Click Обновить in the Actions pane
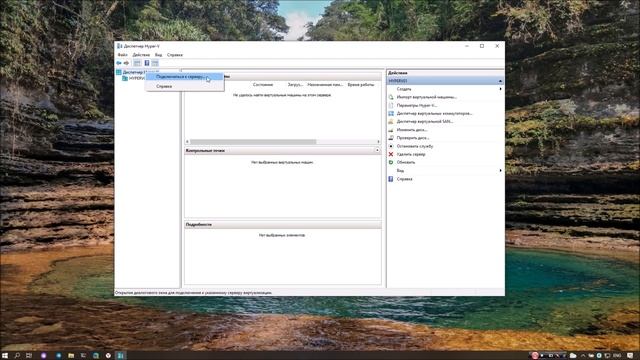 click(406, 162)
